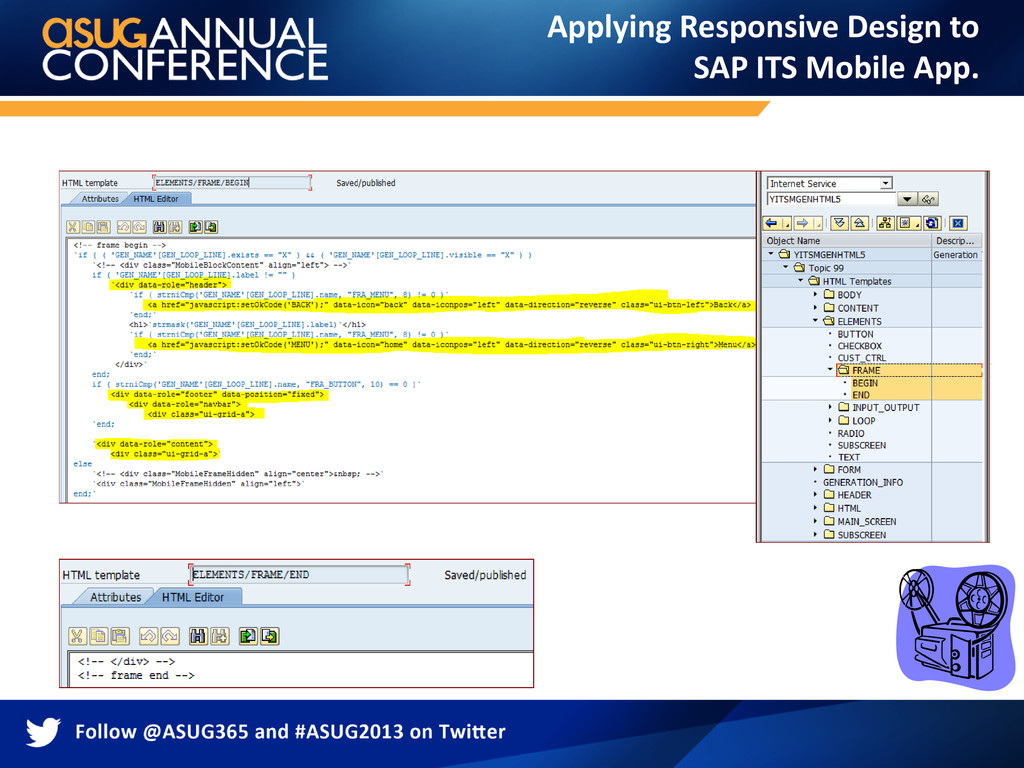Click blue Back arrow in object navigator
The width and height of the screenshot is (1024, 768).
[772, 223]
